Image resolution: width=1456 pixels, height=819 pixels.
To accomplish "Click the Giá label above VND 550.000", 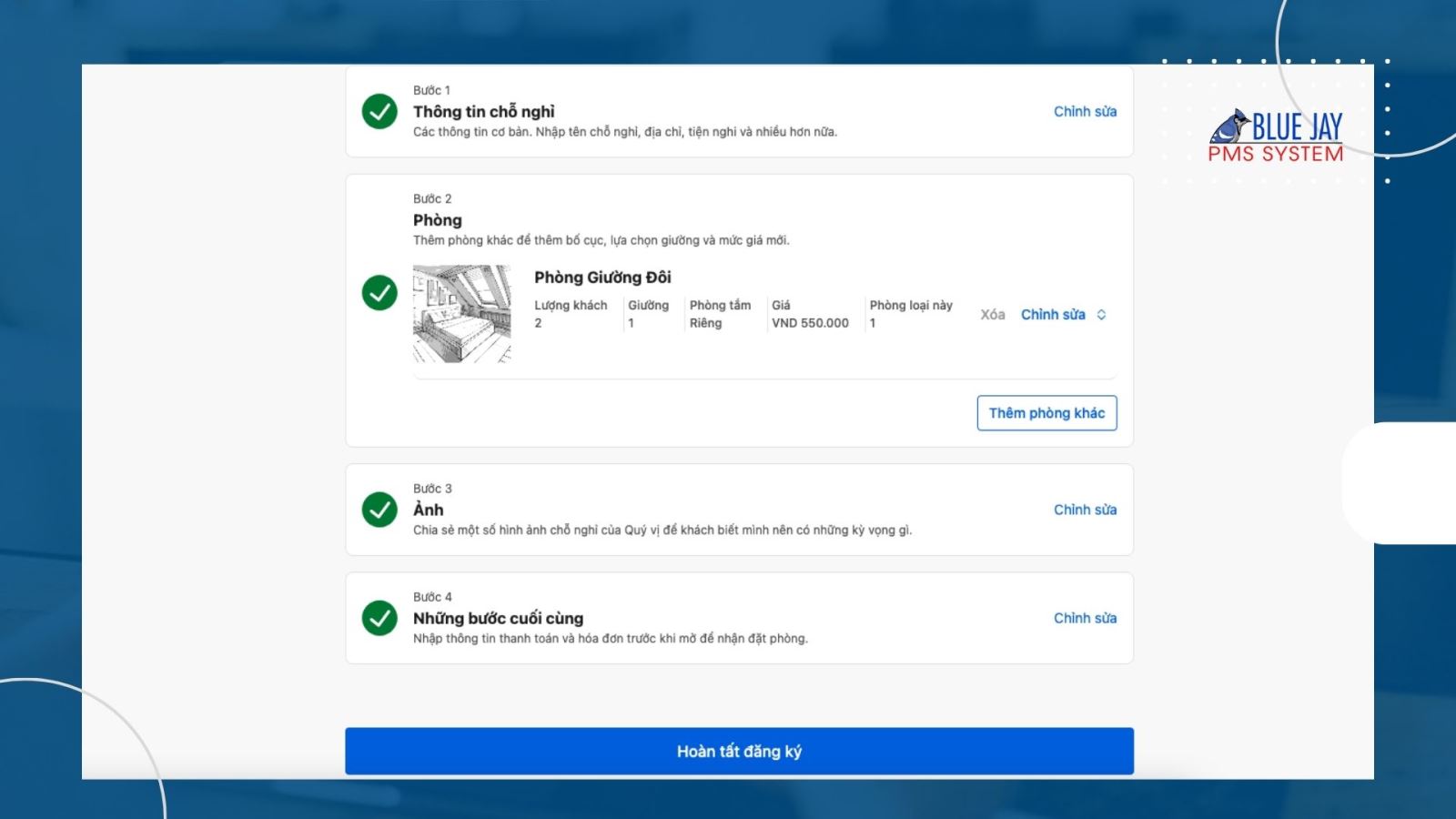I will (781, 306).
